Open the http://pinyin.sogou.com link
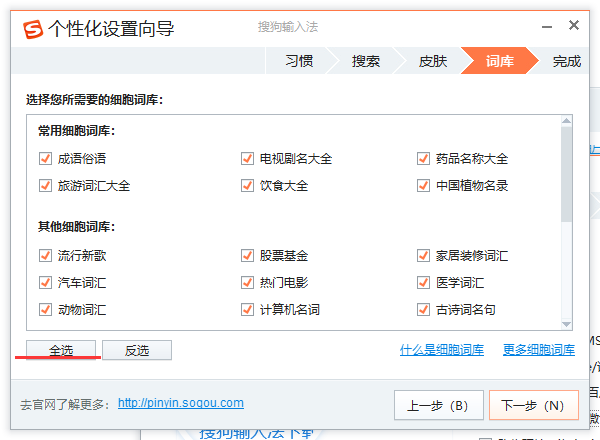600x440 pixels. [x=181, y=403]
